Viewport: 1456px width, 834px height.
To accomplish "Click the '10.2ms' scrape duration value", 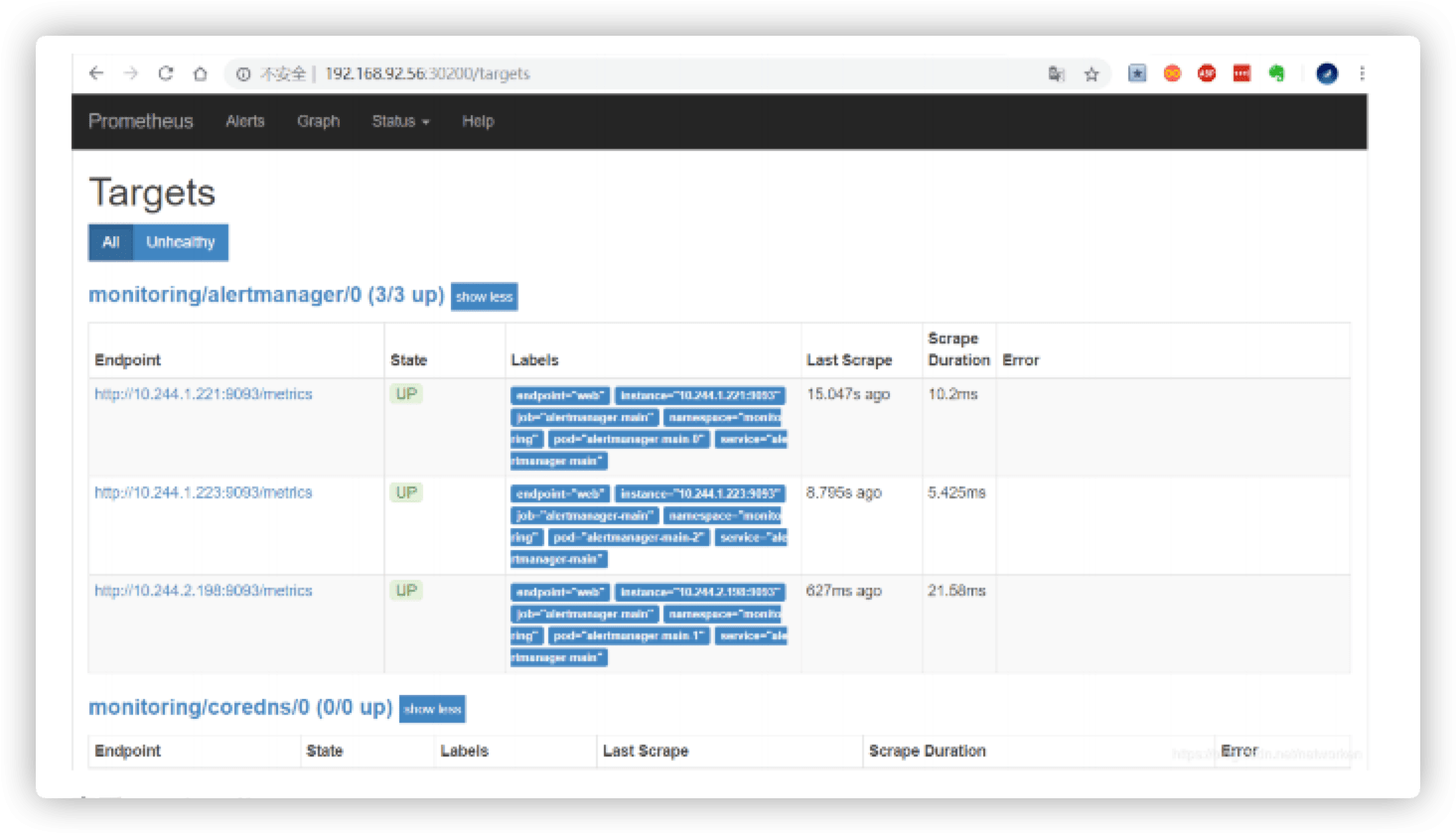I will (953, 394).
